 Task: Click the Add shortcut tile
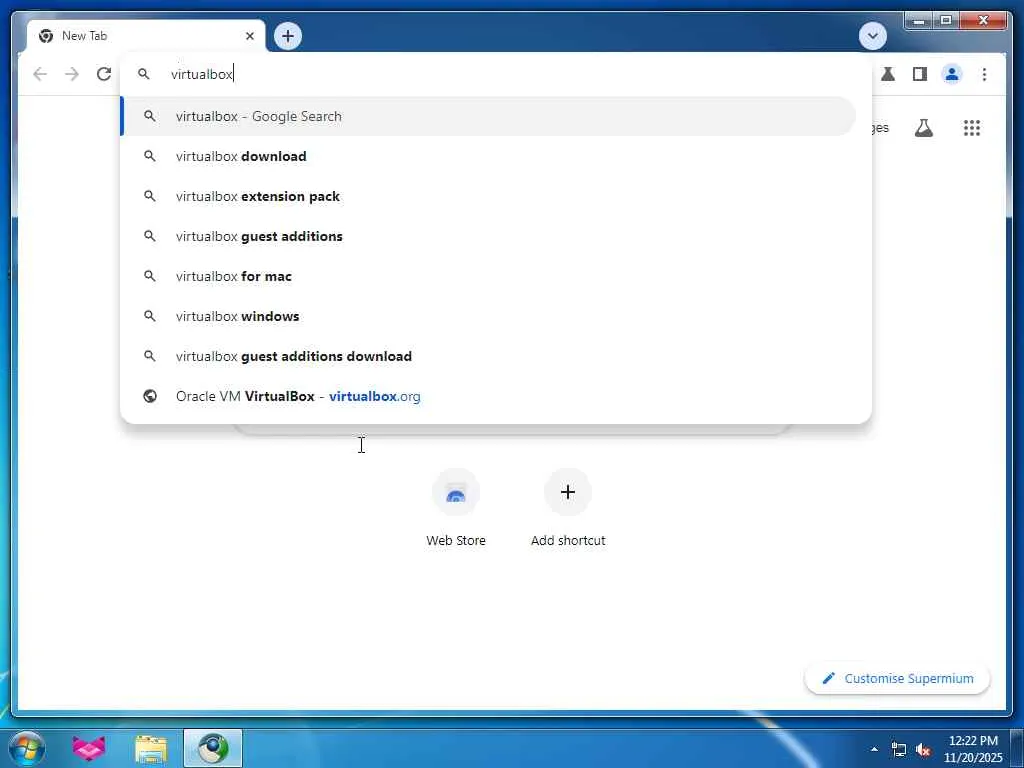[568, 508]
